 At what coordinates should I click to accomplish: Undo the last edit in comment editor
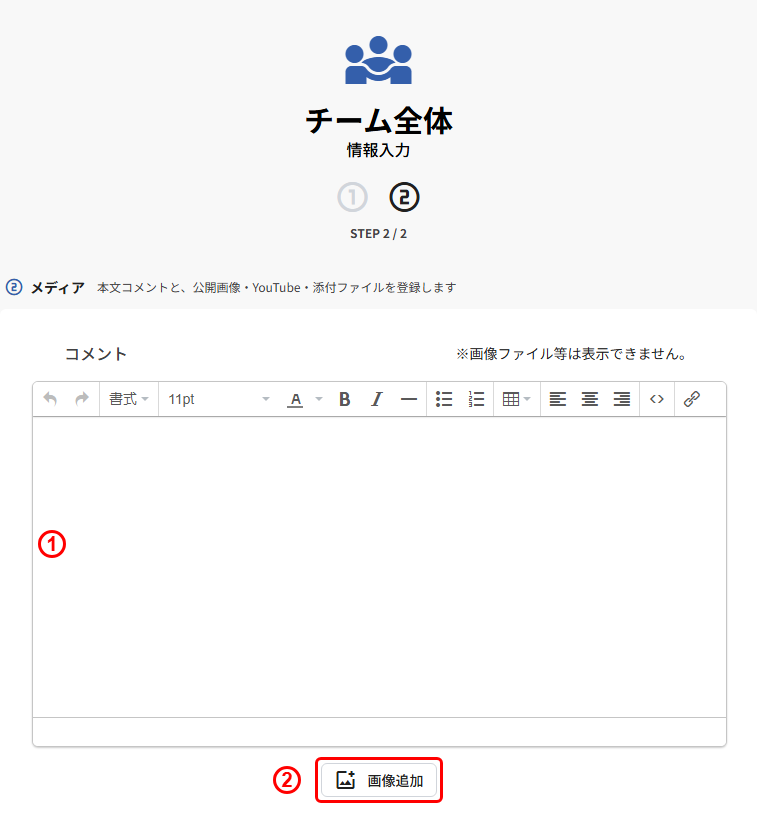(x=50, y=399)
